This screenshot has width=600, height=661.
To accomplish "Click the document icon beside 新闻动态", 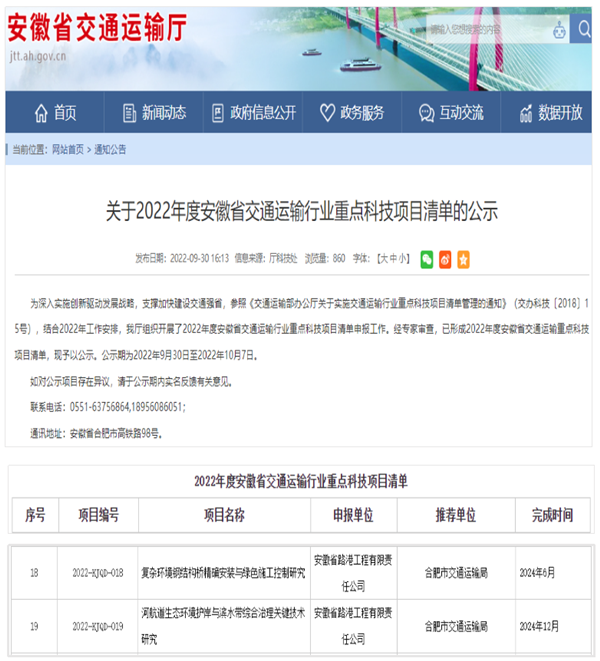I will [129, 113].
